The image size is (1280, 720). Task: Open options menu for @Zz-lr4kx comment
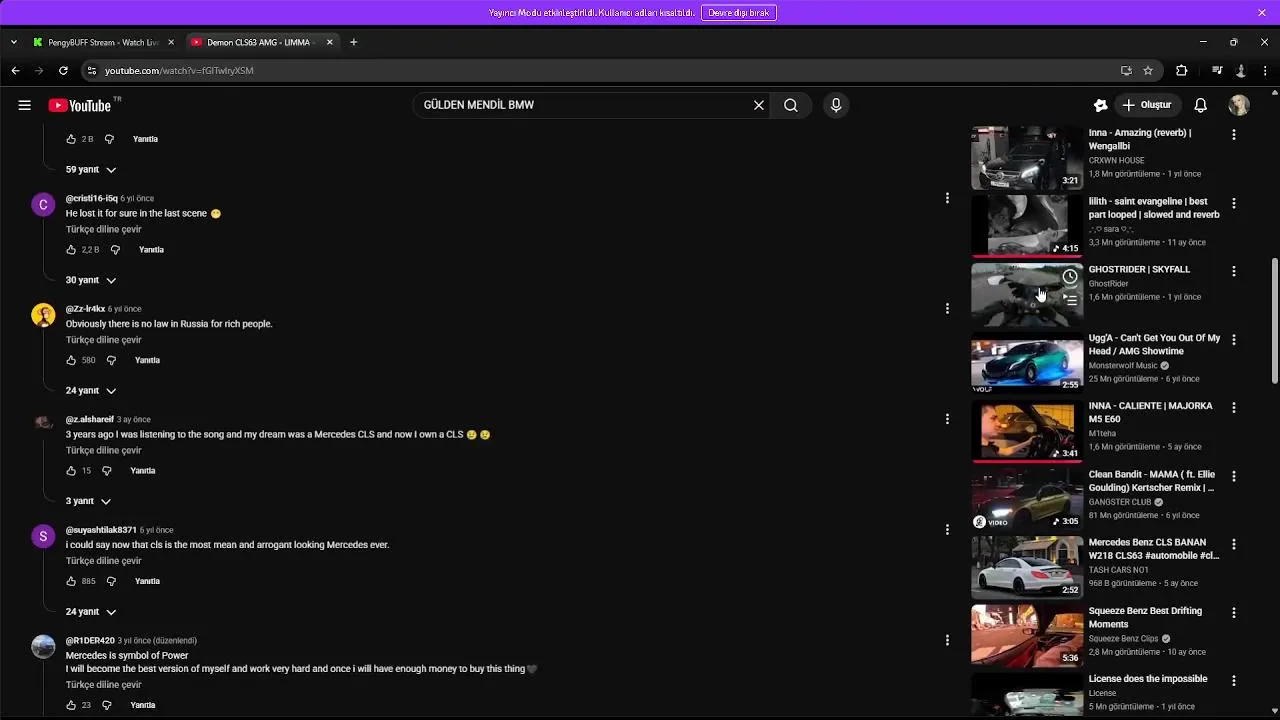tap(947, 308)
